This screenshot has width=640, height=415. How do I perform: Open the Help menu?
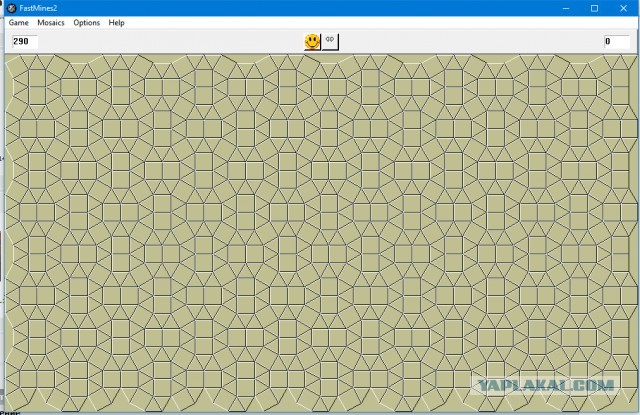click(x=116, y=23)
